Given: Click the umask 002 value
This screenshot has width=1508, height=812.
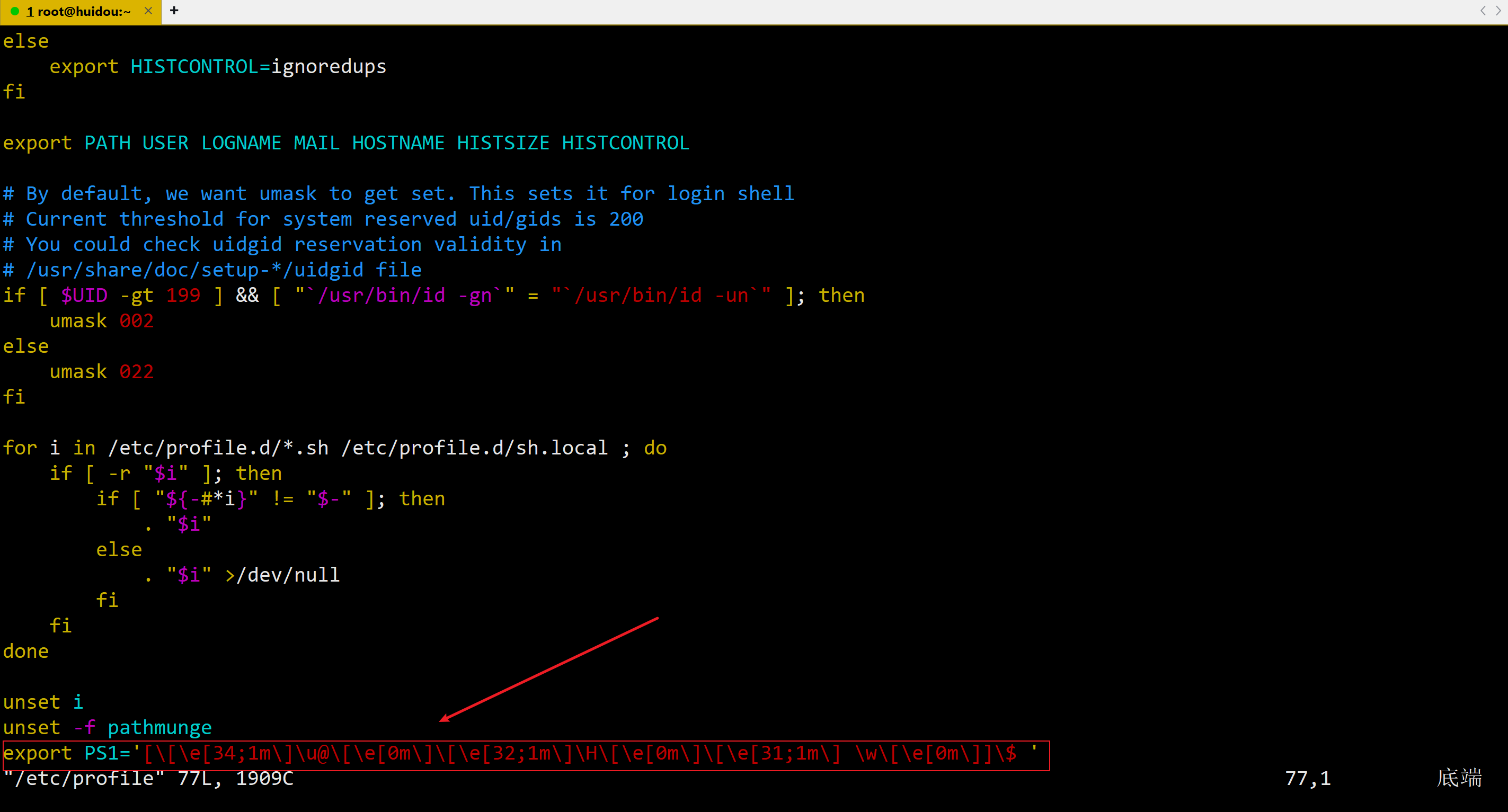Looking at the screenshot, I should coord(136,321).
